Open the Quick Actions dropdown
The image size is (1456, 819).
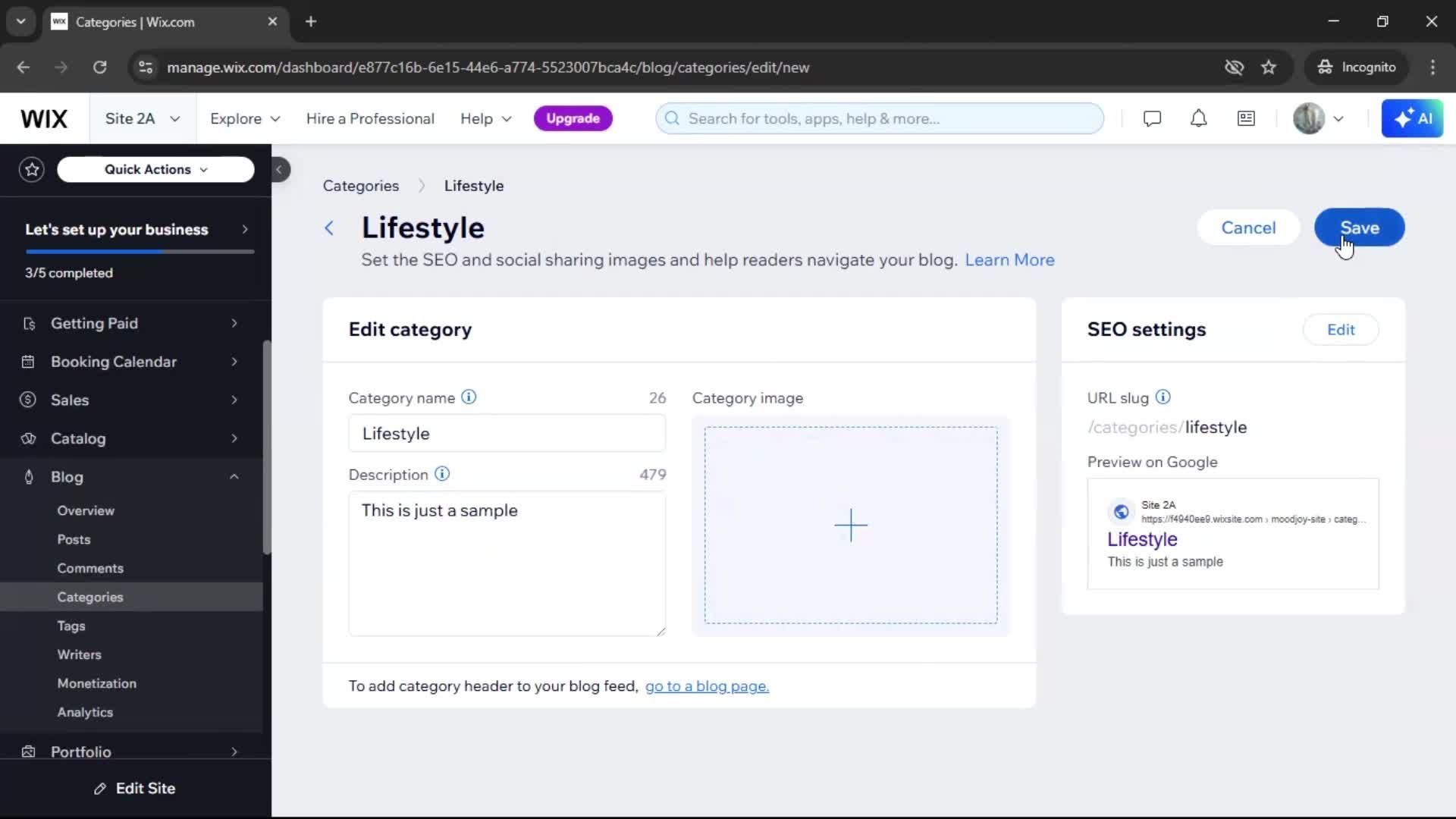(x=155, y=169)
